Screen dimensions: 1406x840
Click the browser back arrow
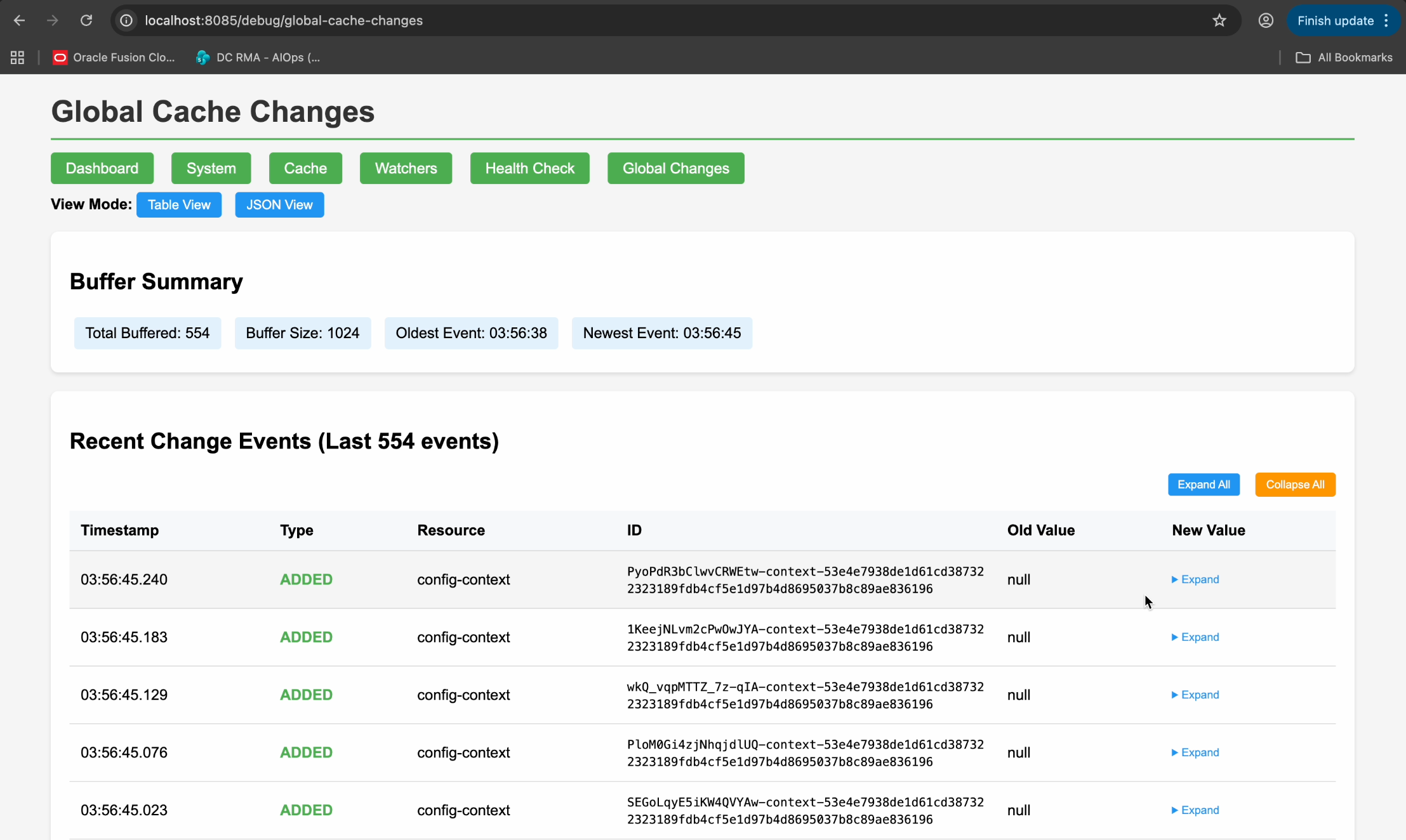tap(19, 21)
